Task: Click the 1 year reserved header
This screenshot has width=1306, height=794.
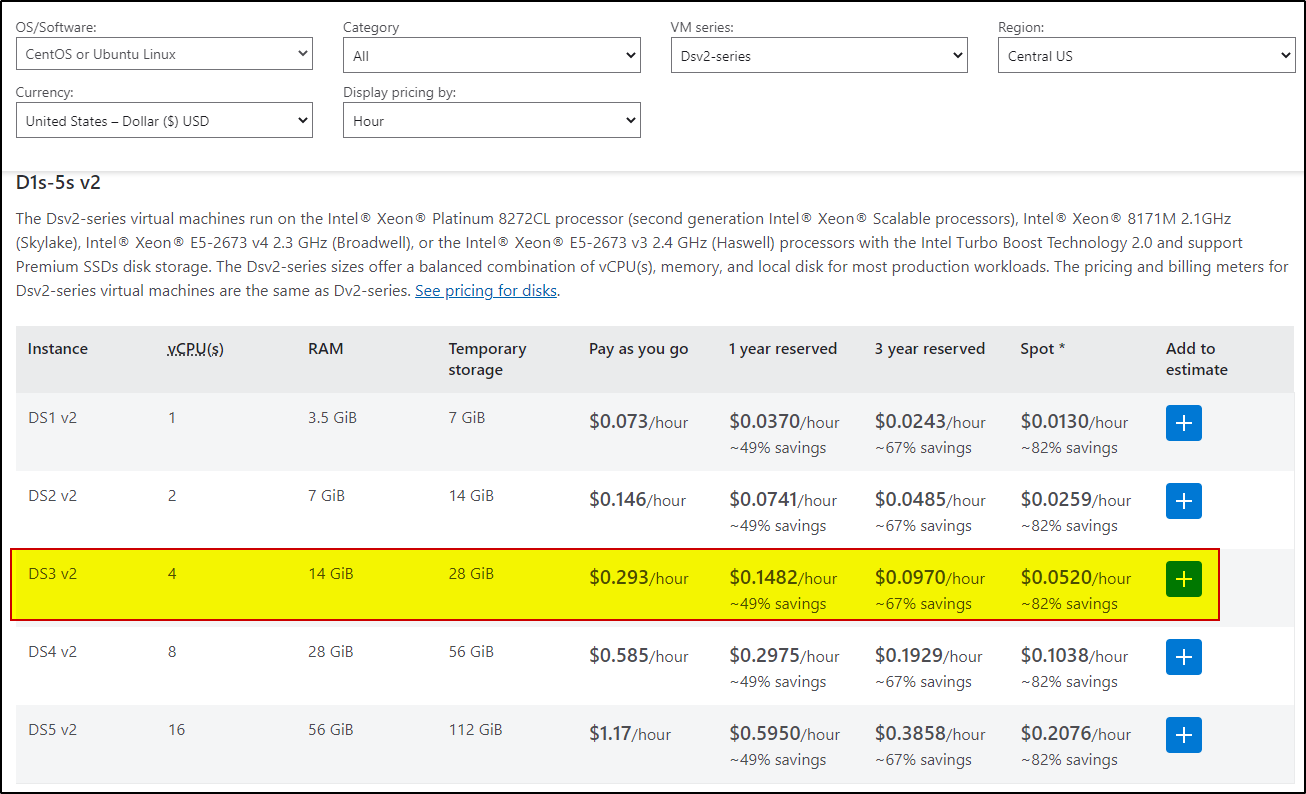Action: pyautogui.click(x=783, y=349)
